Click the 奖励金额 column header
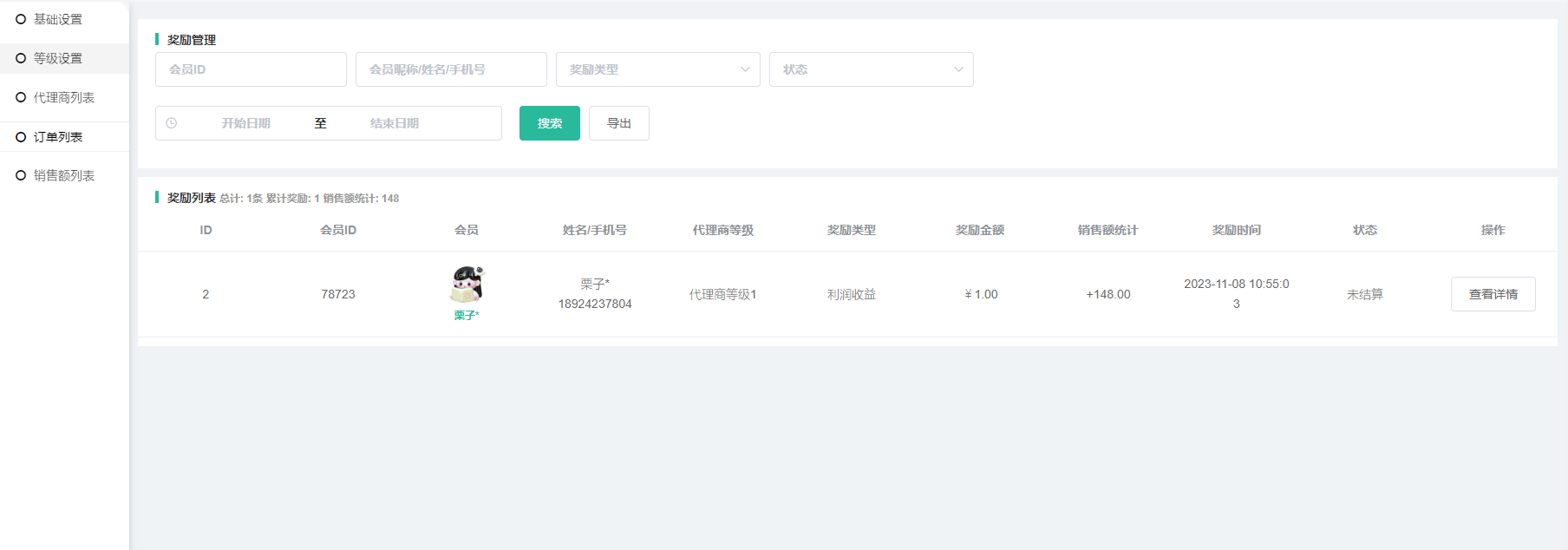 979,230
